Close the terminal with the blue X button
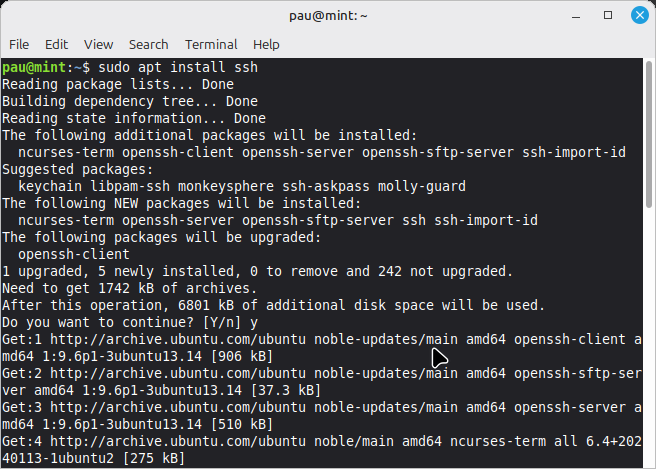Viewport: 656px width, 469px height. [636, 16]
